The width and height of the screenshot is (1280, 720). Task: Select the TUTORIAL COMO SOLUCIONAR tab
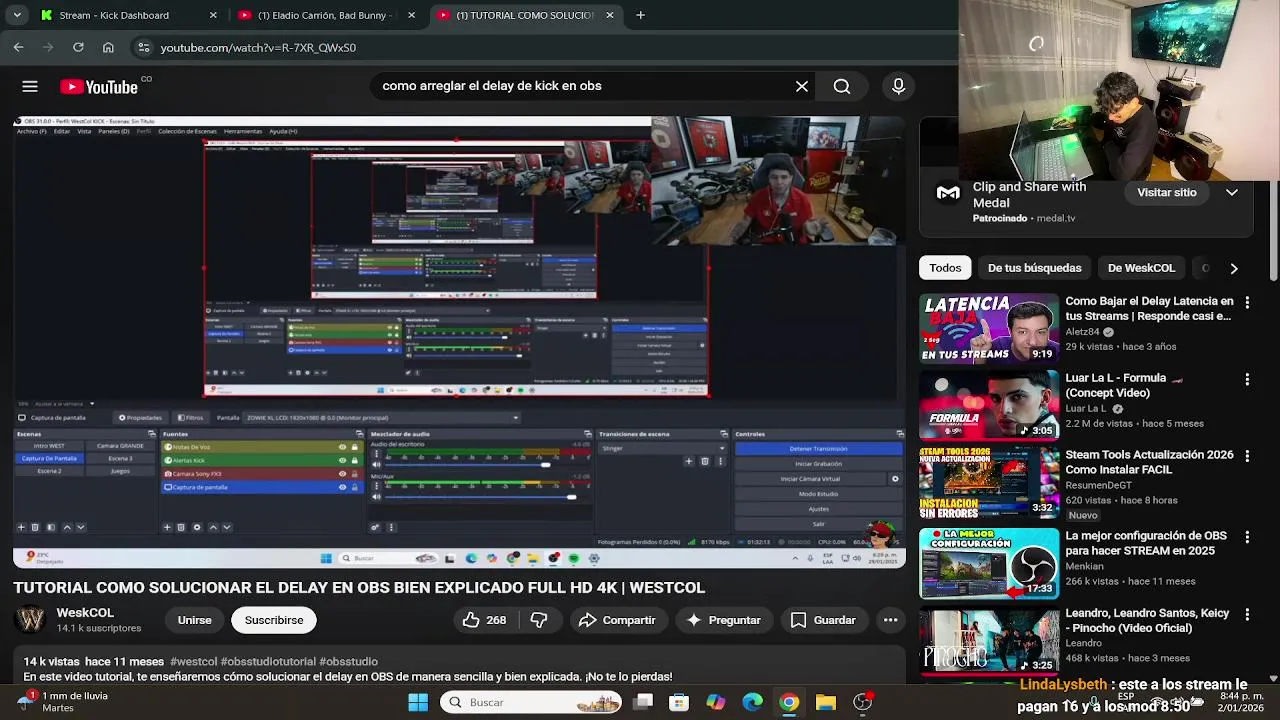click(526, 15)
